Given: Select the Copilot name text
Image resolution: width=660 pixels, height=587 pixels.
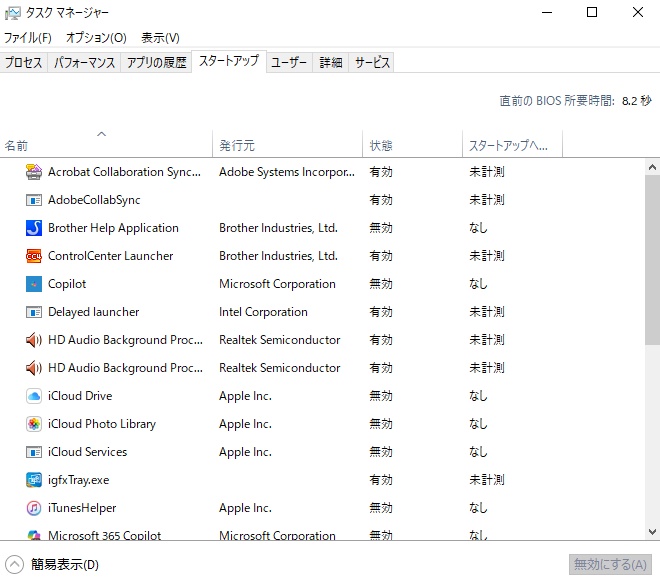Looking at the screenshot, I should coord(67,284).
